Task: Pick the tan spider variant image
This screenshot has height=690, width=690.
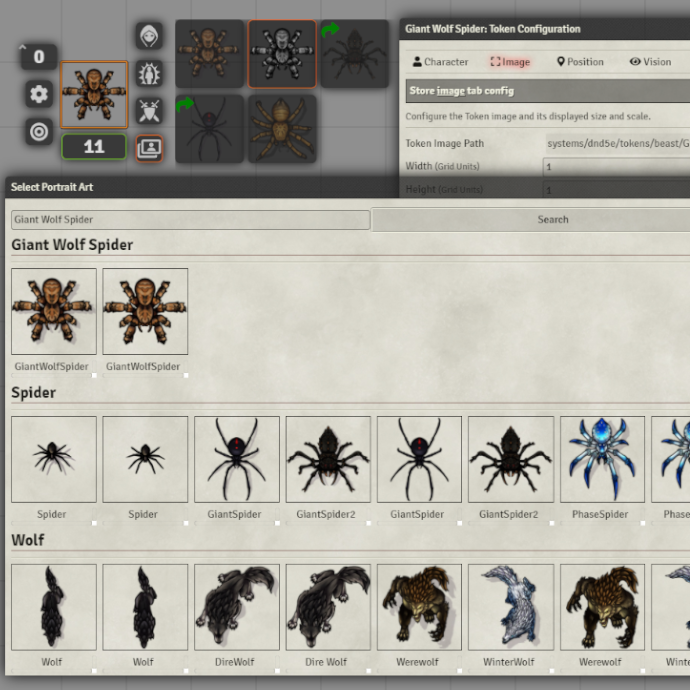Action: [x=282, y=128]
